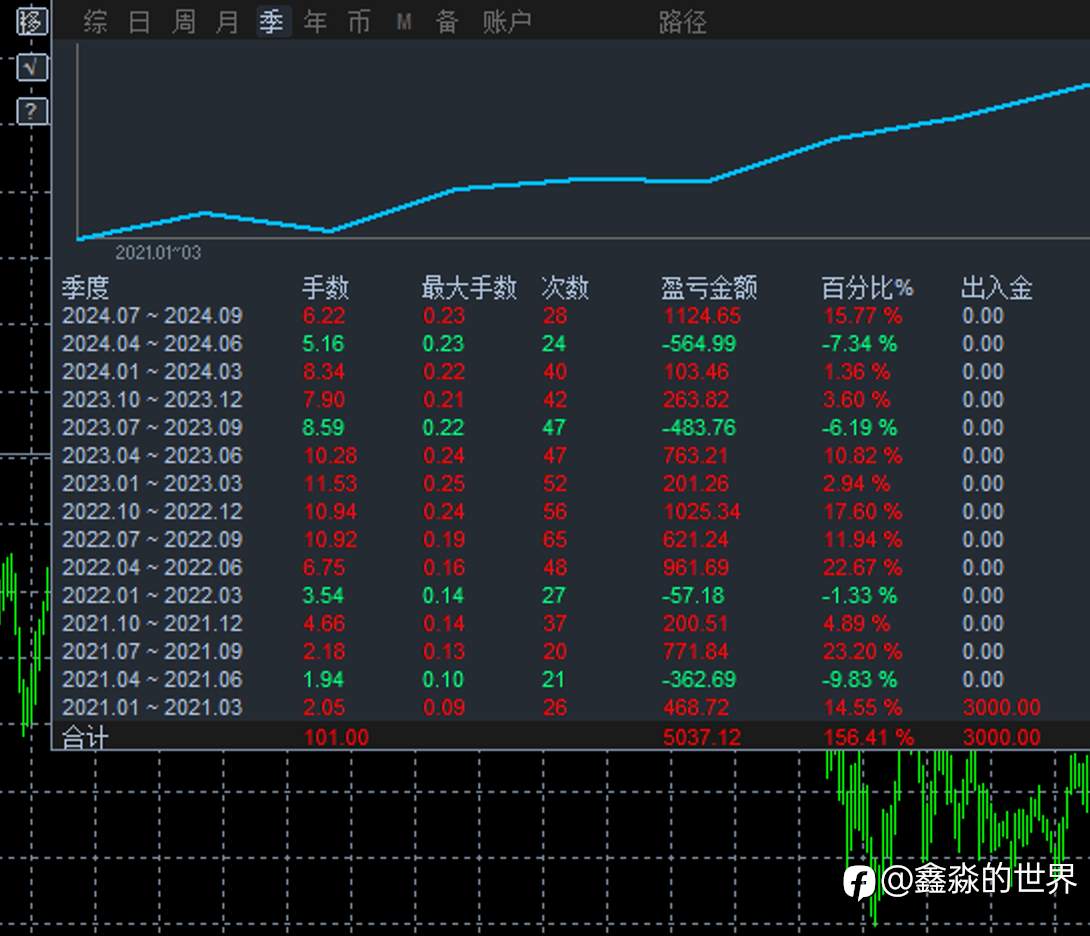The width and height of the screenshot is (1090, 936).
Task: Click the ? help icon button
Action: (x=32, y=111)
